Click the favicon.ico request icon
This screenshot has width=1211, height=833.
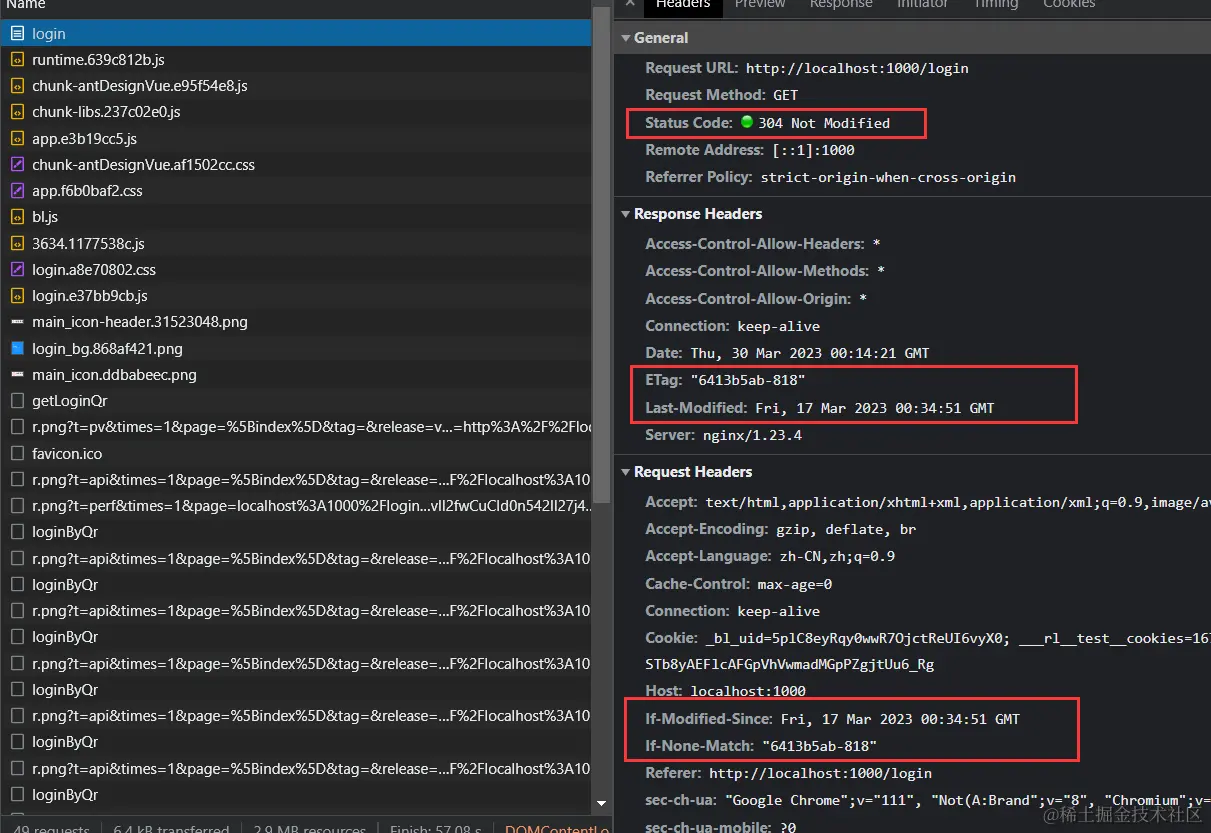17,454
